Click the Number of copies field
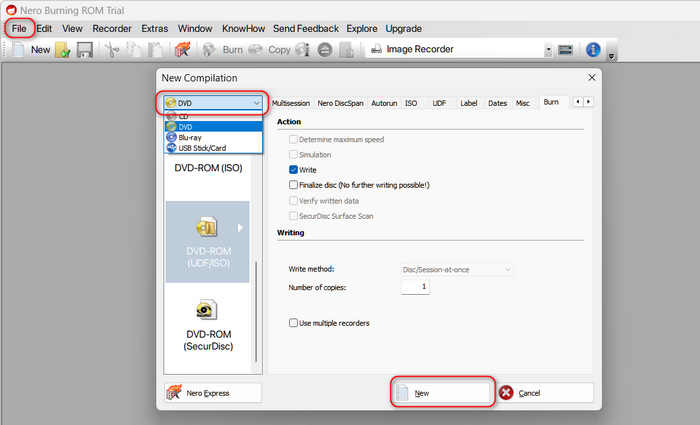Viewport: 700px width, 425px height. pyautogui.click(x=415, y=287)
